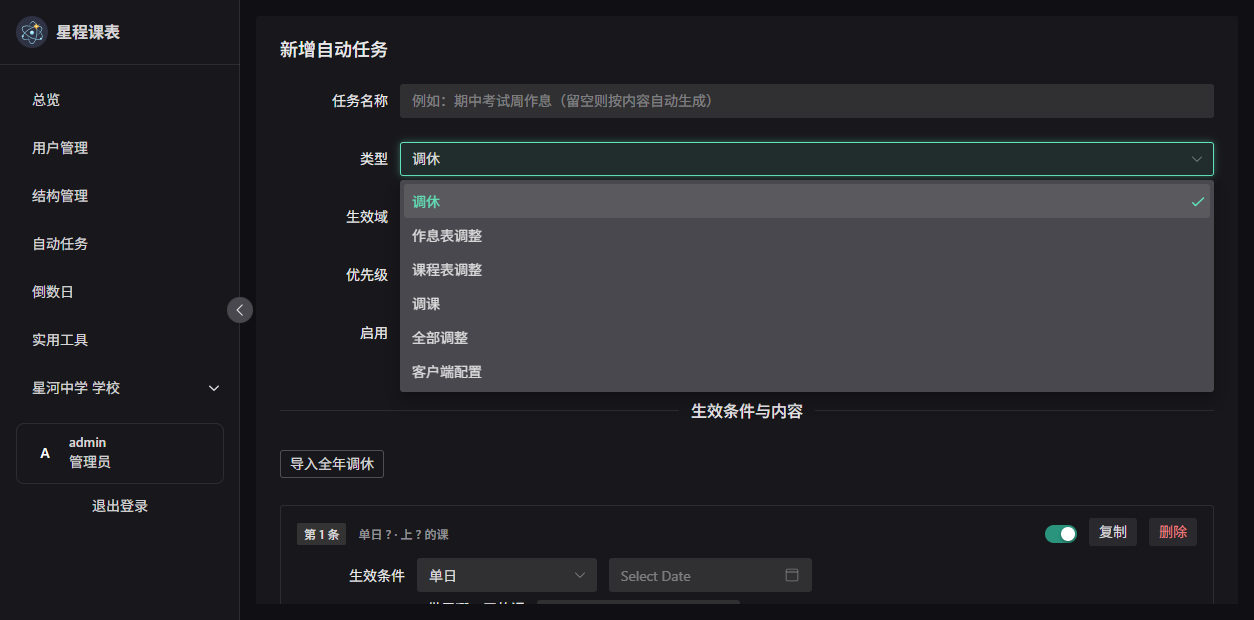Click the 导入全年调休 button
The height and width of the screenshot is (620, 1254).
click(x=332, y=464)
